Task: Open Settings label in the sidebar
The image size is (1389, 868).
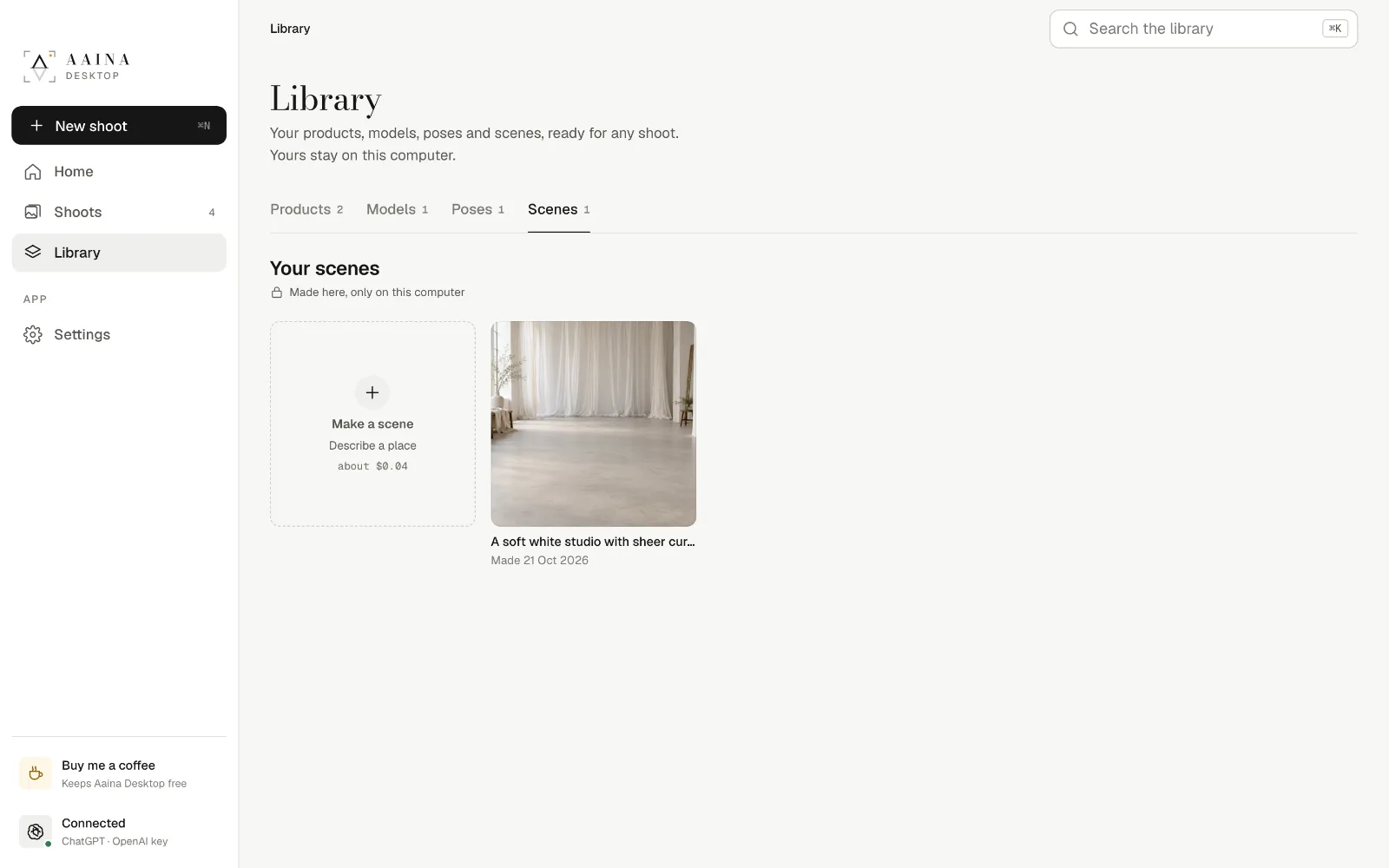Action: [x=82, y=335]
